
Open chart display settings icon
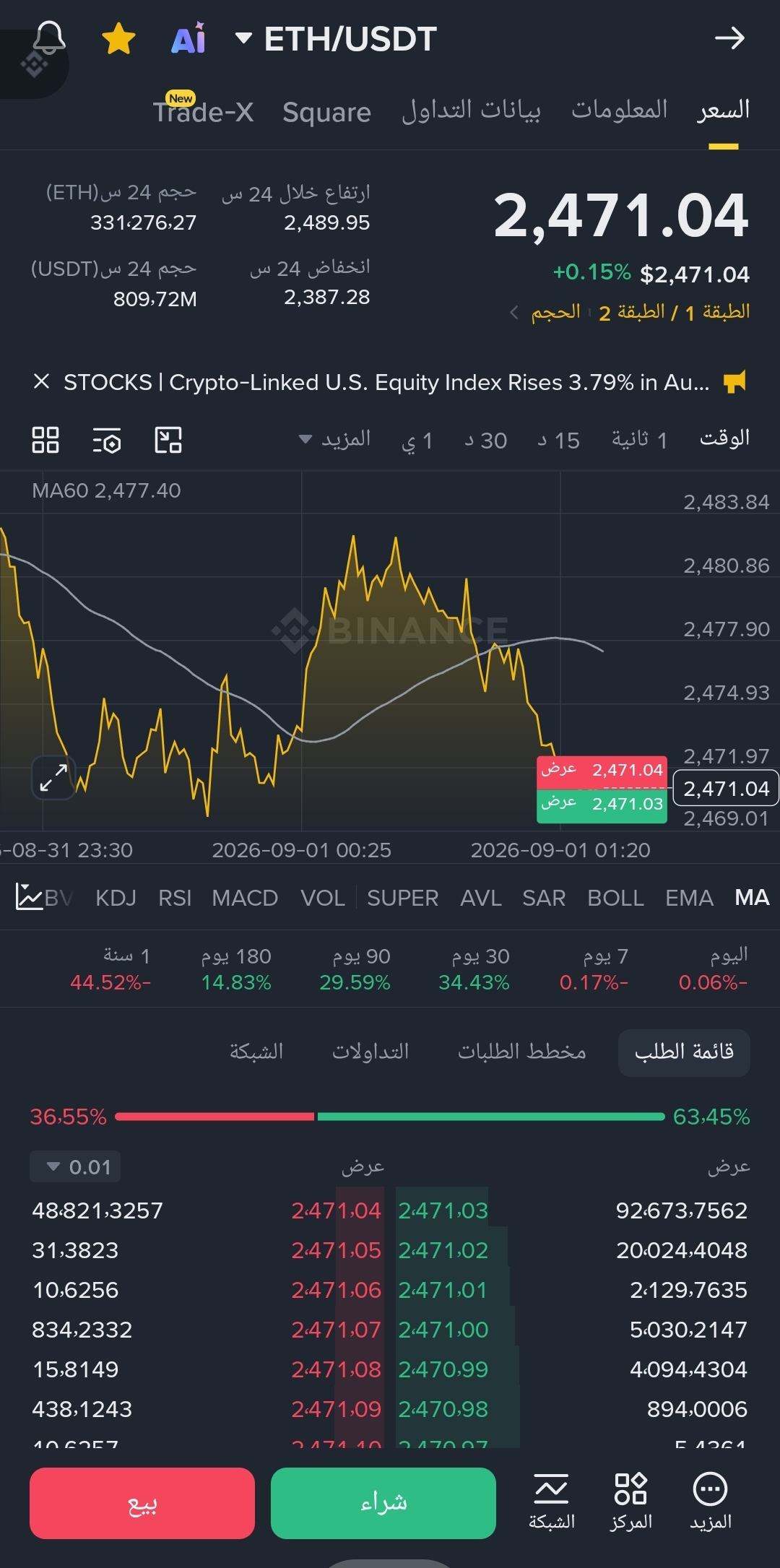point(107,440)
